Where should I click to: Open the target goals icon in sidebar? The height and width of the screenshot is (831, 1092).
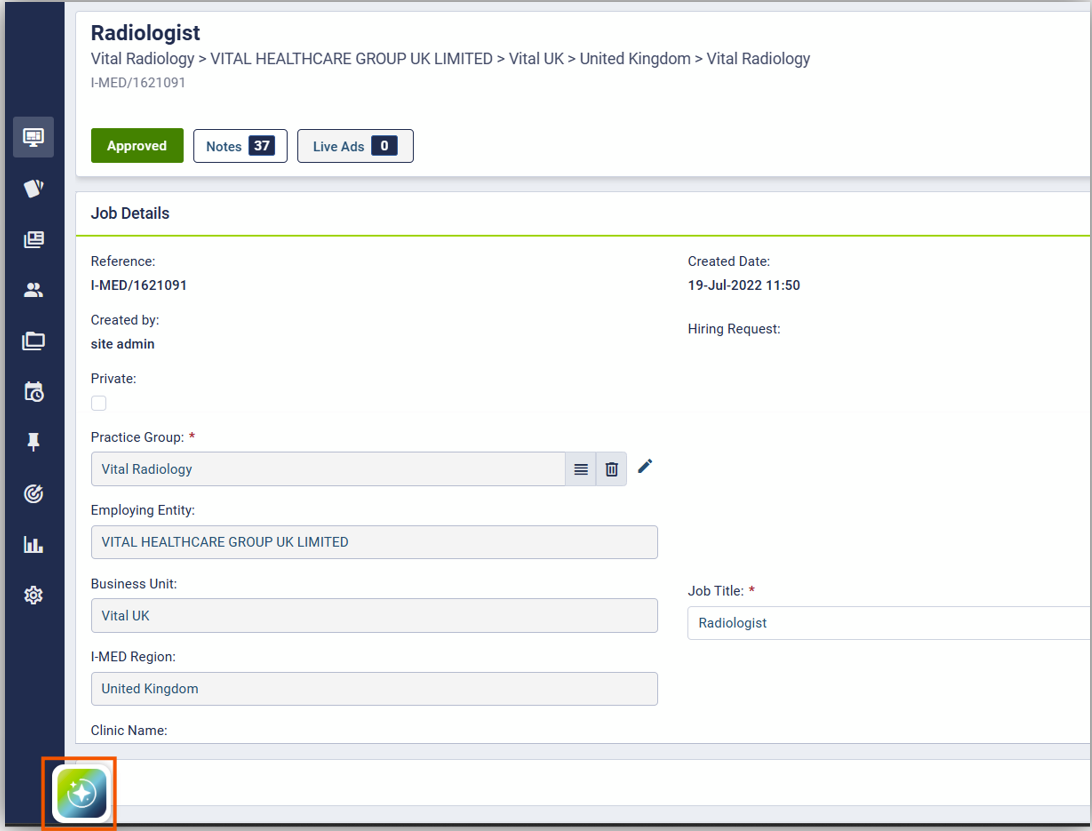[33, 493]
